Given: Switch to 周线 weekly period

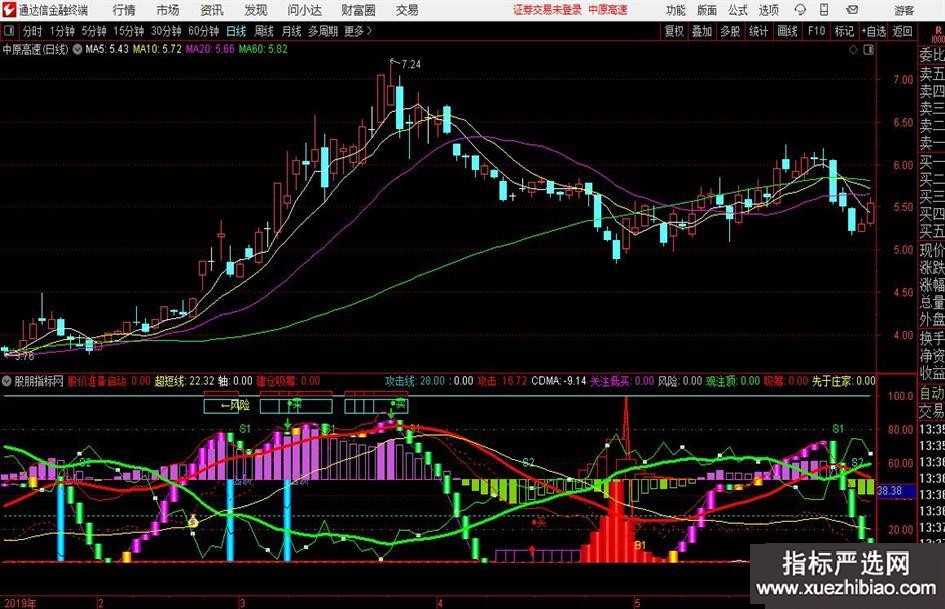Looking at the screenshot, I should 264,31.
